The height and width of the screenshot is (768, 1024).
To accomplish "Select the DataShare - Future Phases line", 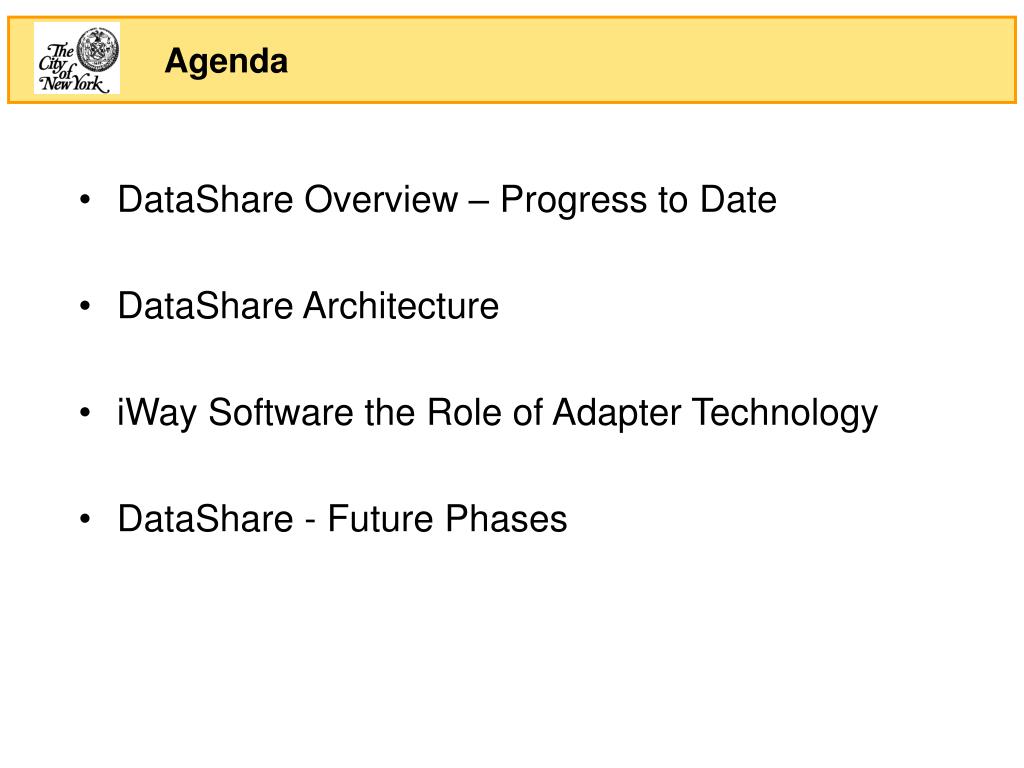I will (x=342, y=519).
